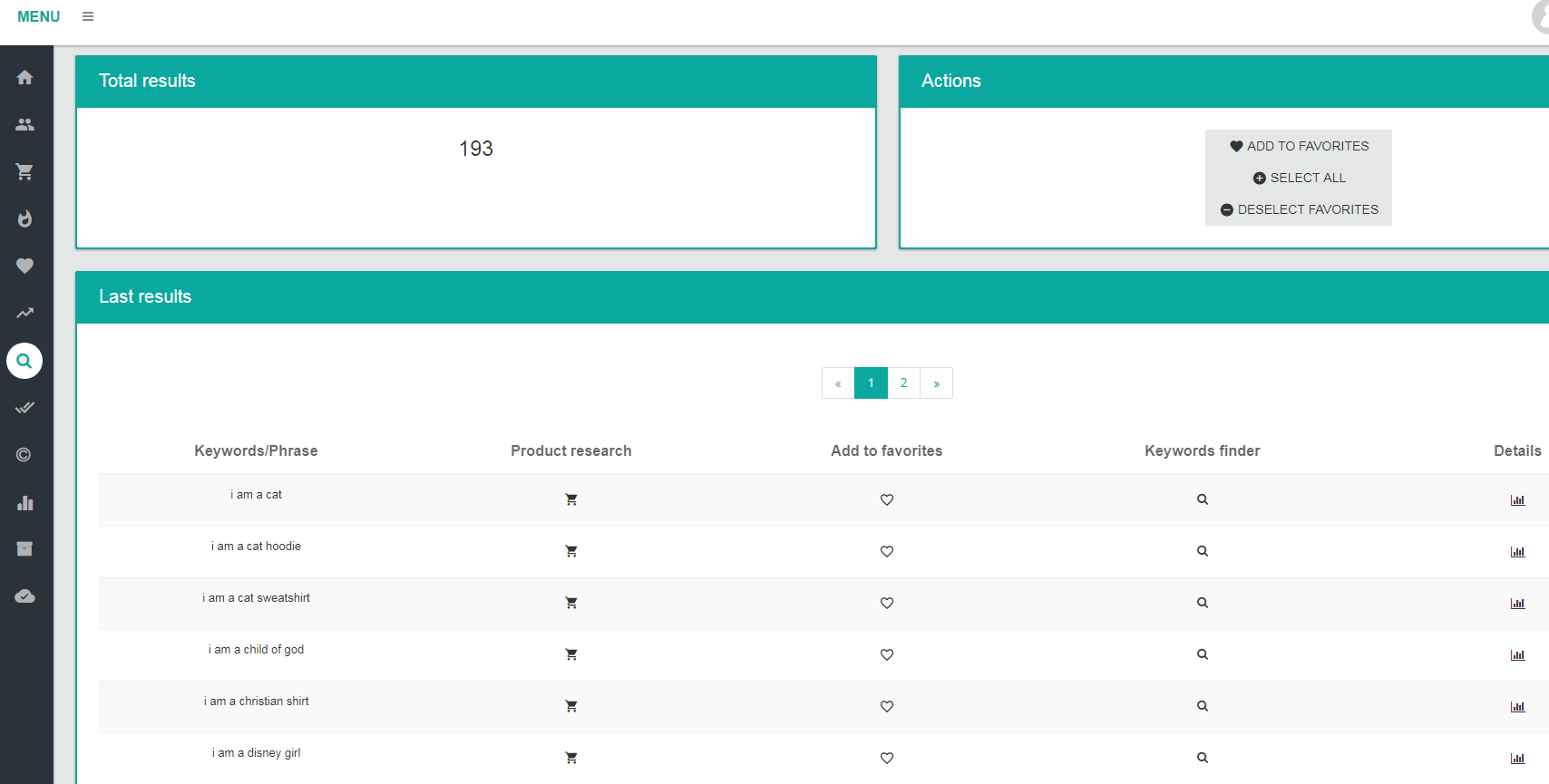Viewport: 1549px width, 784px height.
Task: View details chart for 'i am a cat sweatshirt'
Action: [1517, 603]
